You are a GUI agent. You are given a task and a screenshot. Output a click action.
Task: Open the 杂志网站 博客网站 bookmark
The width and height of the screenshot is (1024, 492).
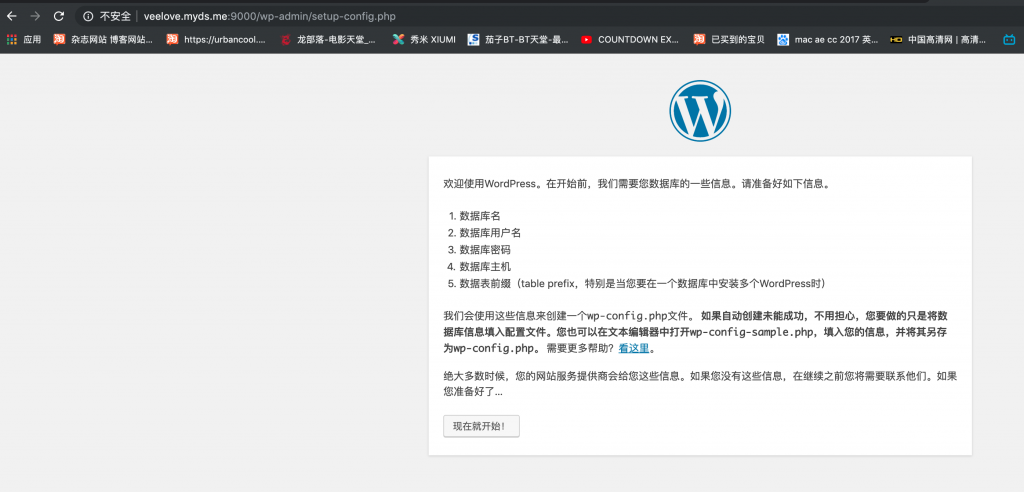pos(103,39)
